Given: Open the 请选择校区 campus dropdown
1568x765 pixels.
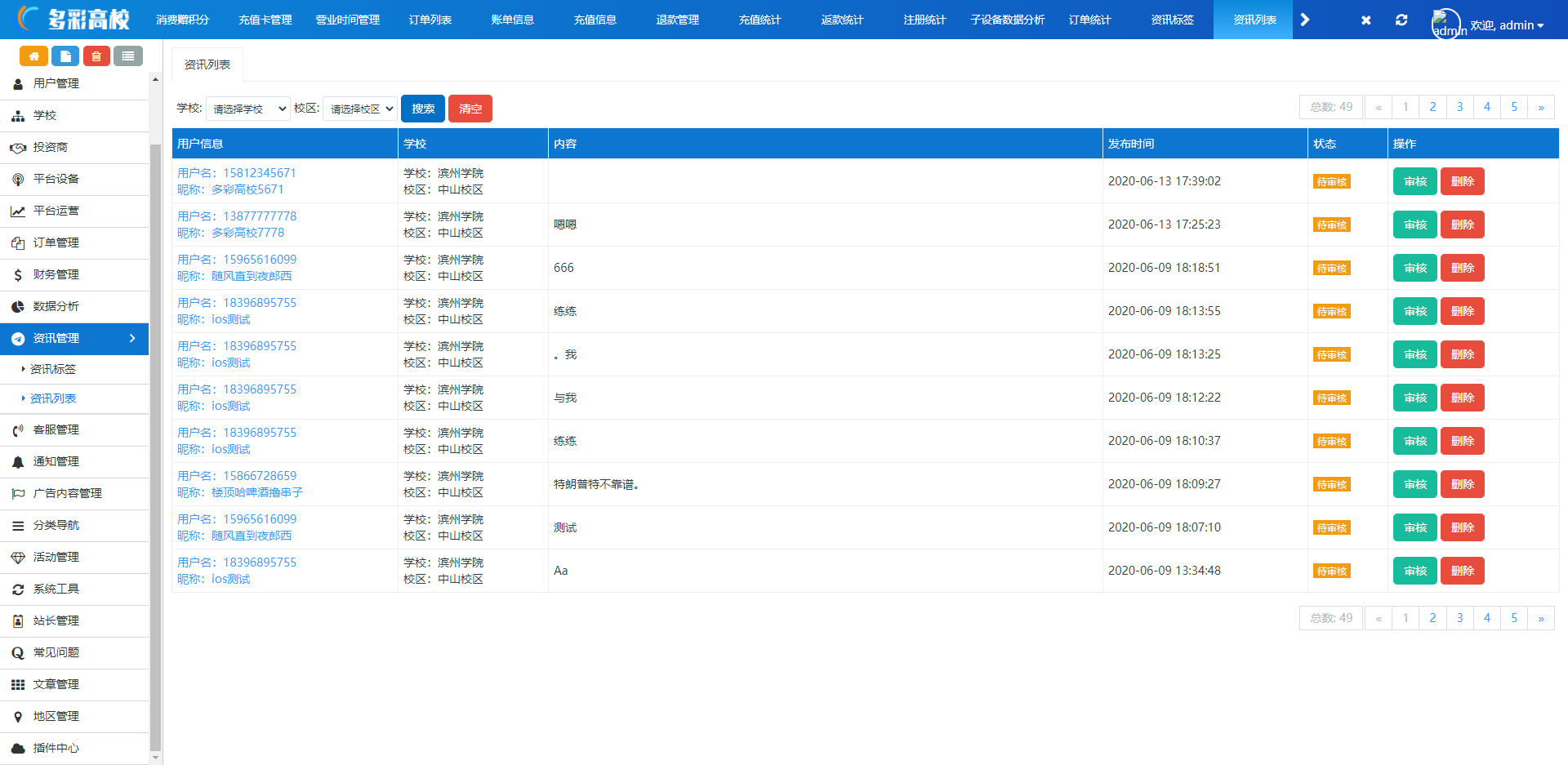Looking at the screenshot, I should tap(360, 109).
